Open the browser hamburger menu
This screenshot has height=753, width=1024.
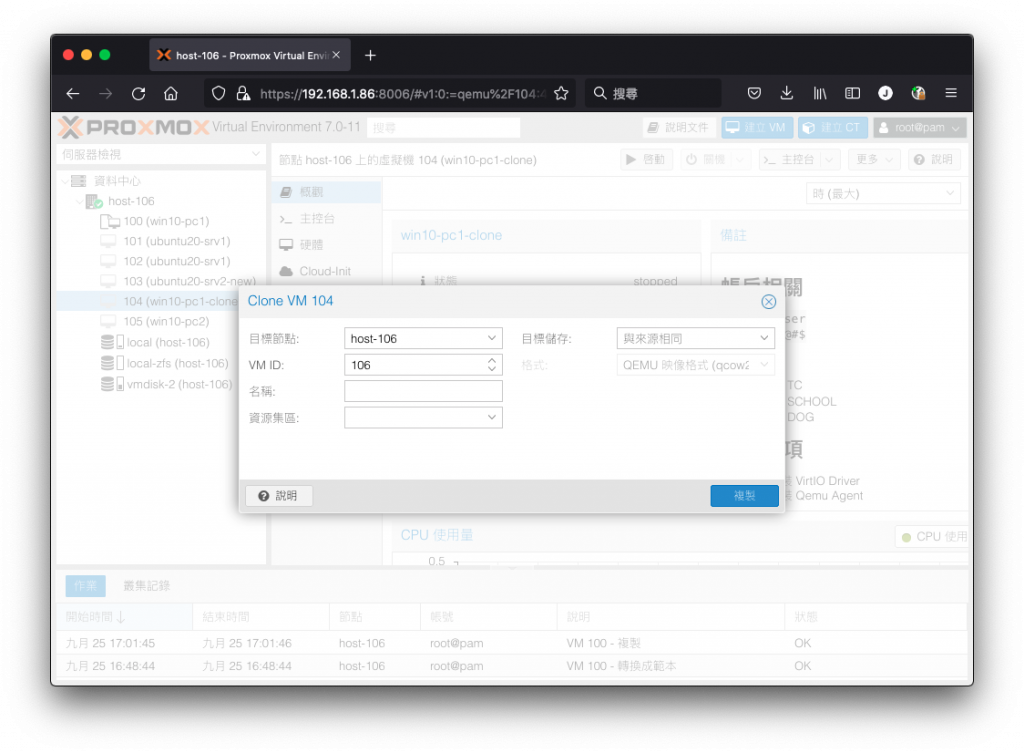tap(951, 93)
